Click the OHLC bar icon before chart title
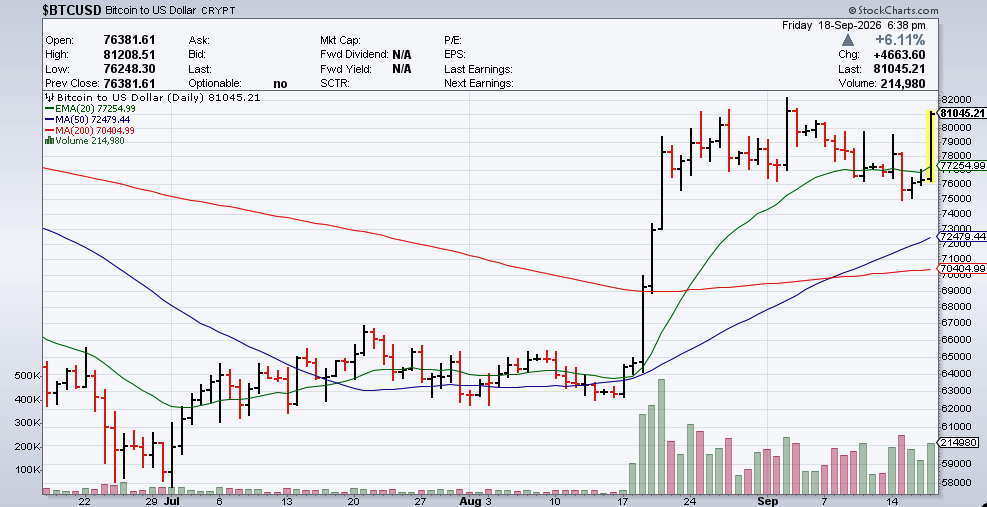The image size is (987, 507). 50,98
